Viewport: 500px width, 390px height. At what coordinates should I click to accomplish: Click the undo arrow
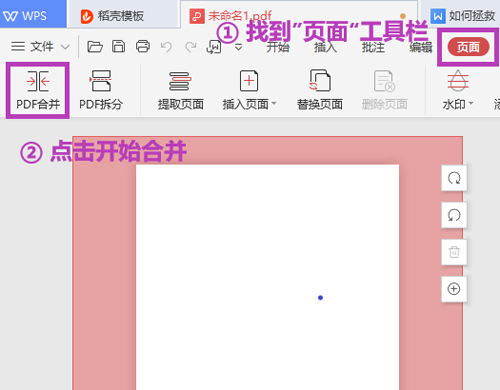tap(166, 47)
